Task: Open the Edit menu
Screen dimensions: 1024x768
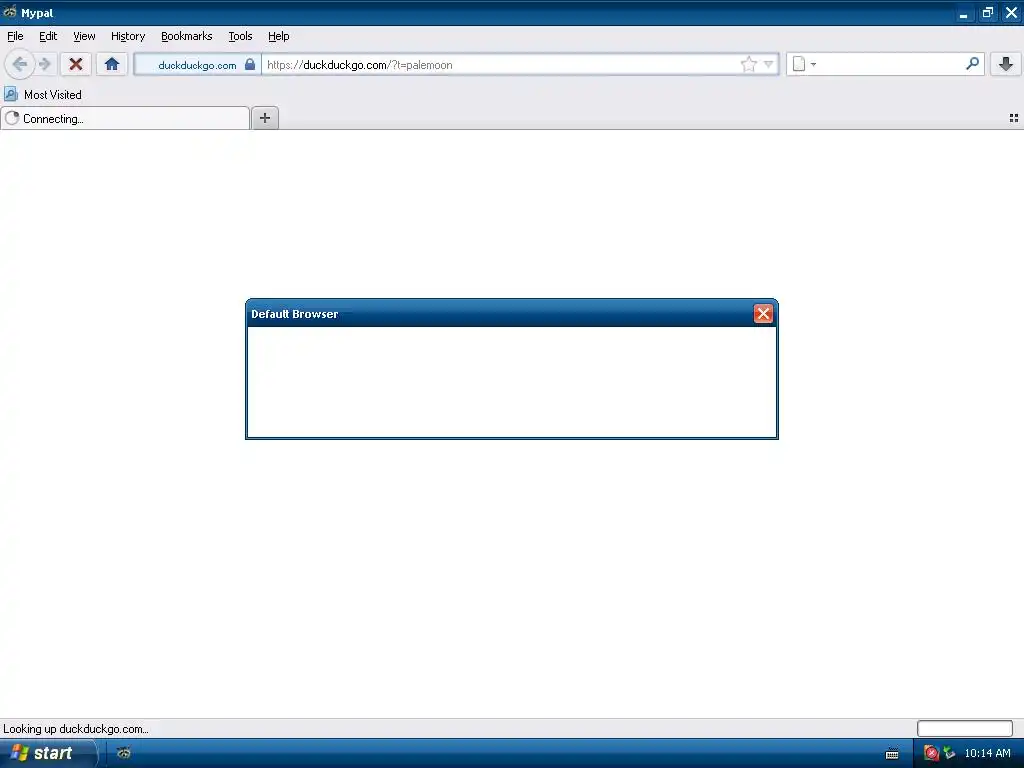Action: [48, 37]
